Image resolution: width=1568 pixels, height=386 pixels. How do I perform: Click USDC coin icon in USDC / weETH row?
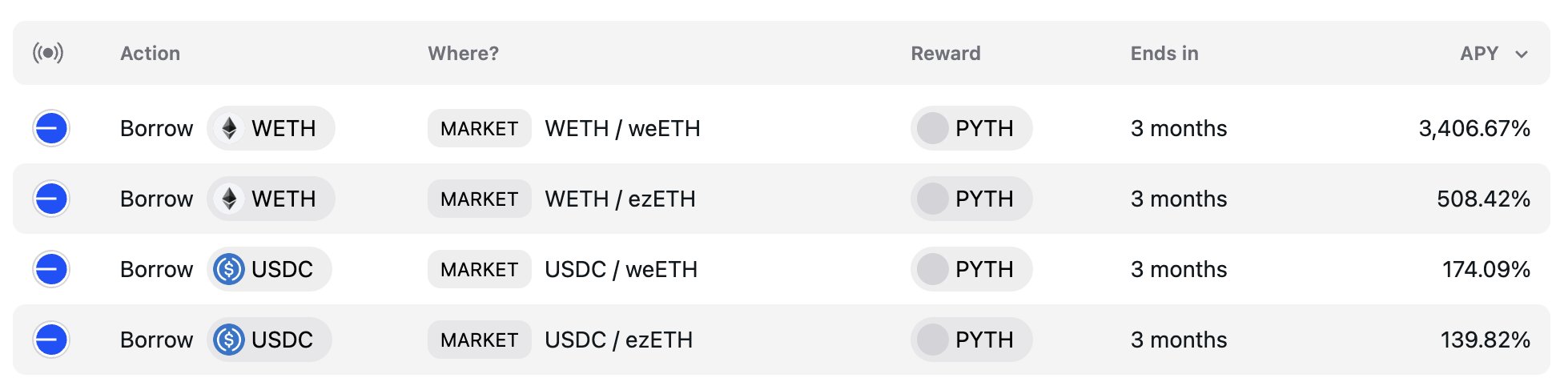pos(229,269)
